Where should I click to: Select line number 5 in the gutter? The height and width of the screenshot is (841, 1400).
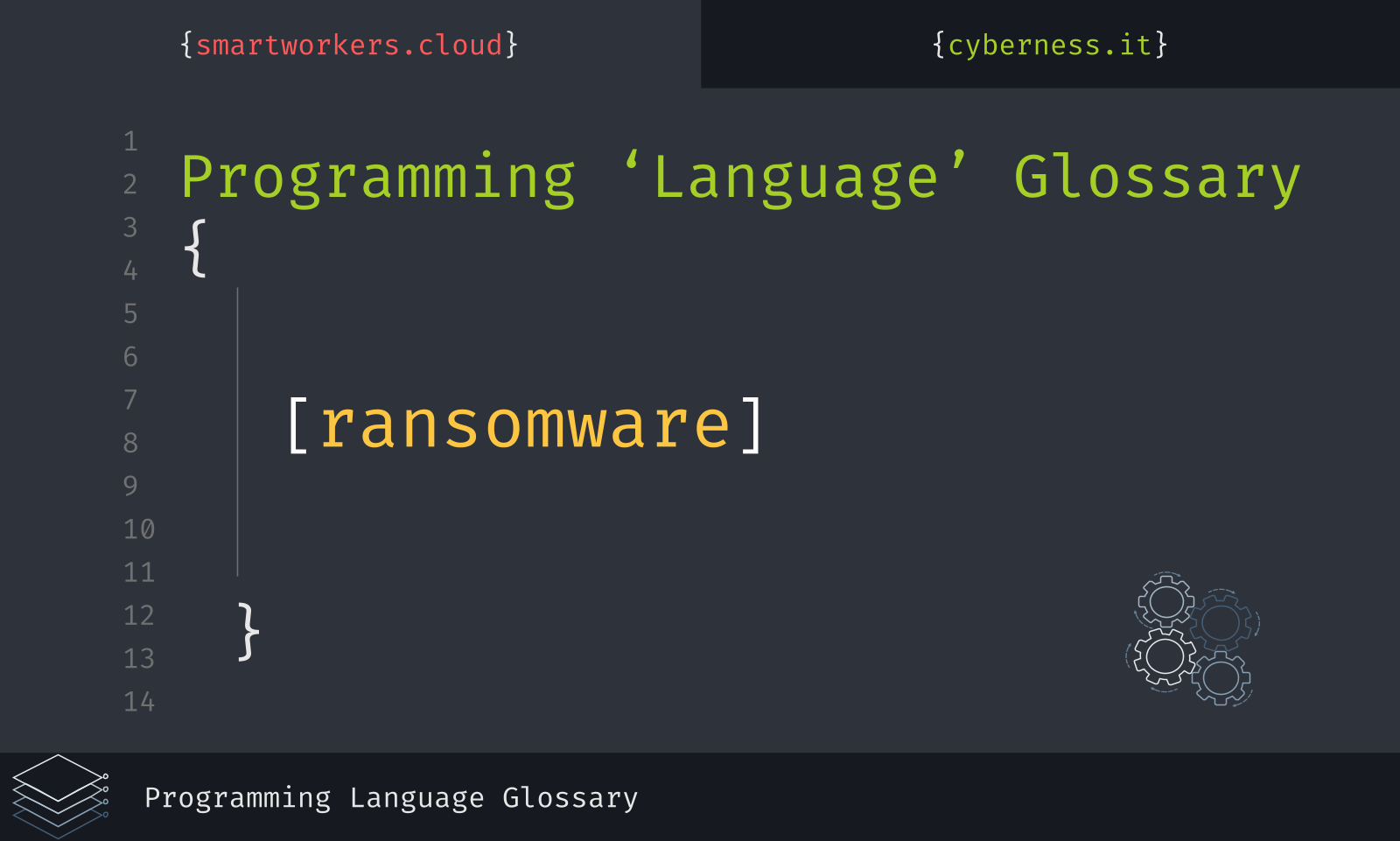130,313
